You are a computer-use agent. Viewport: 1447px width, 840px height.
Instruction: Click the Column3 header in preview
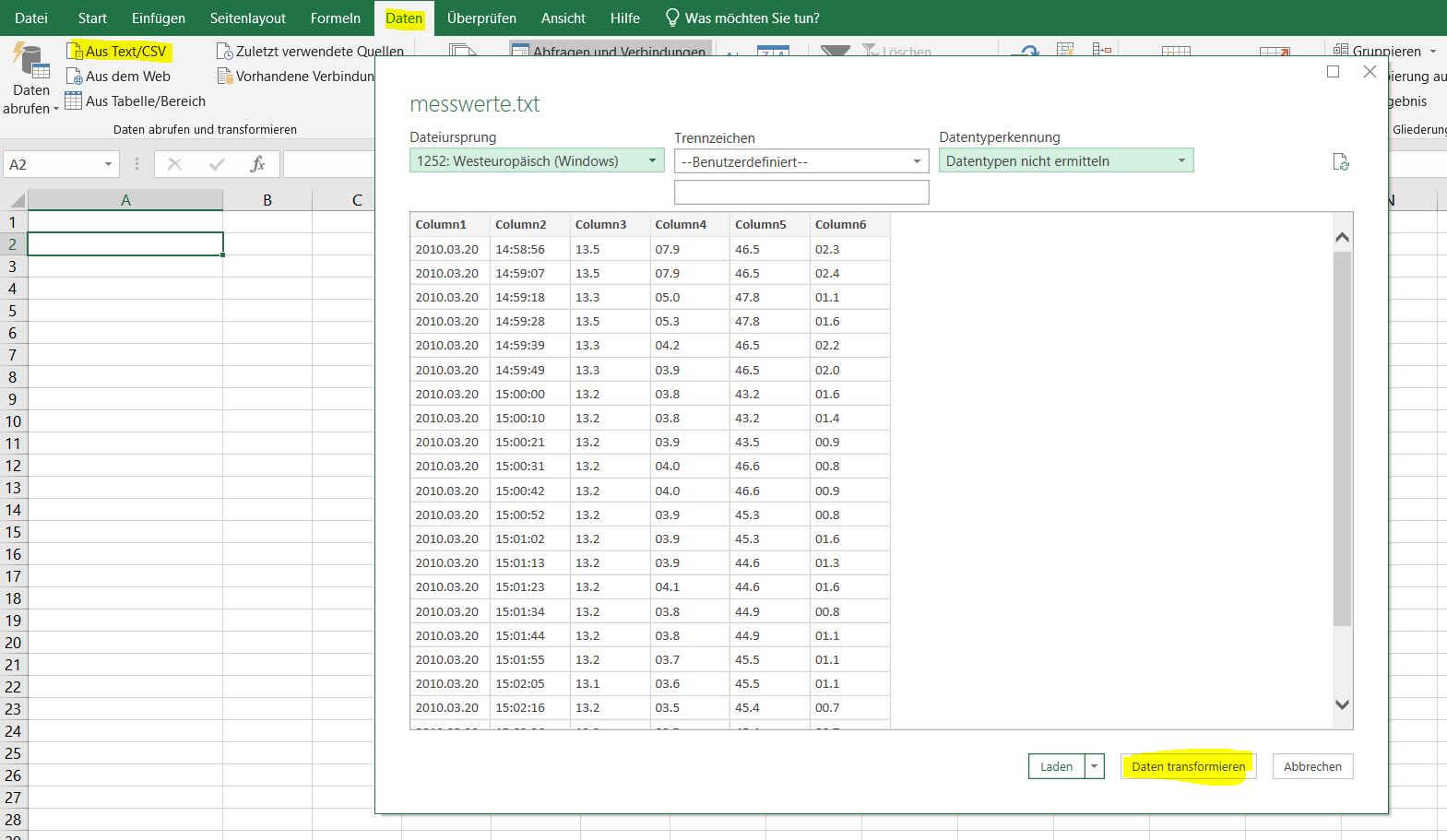pyautogui.click(x=610, y=224)
